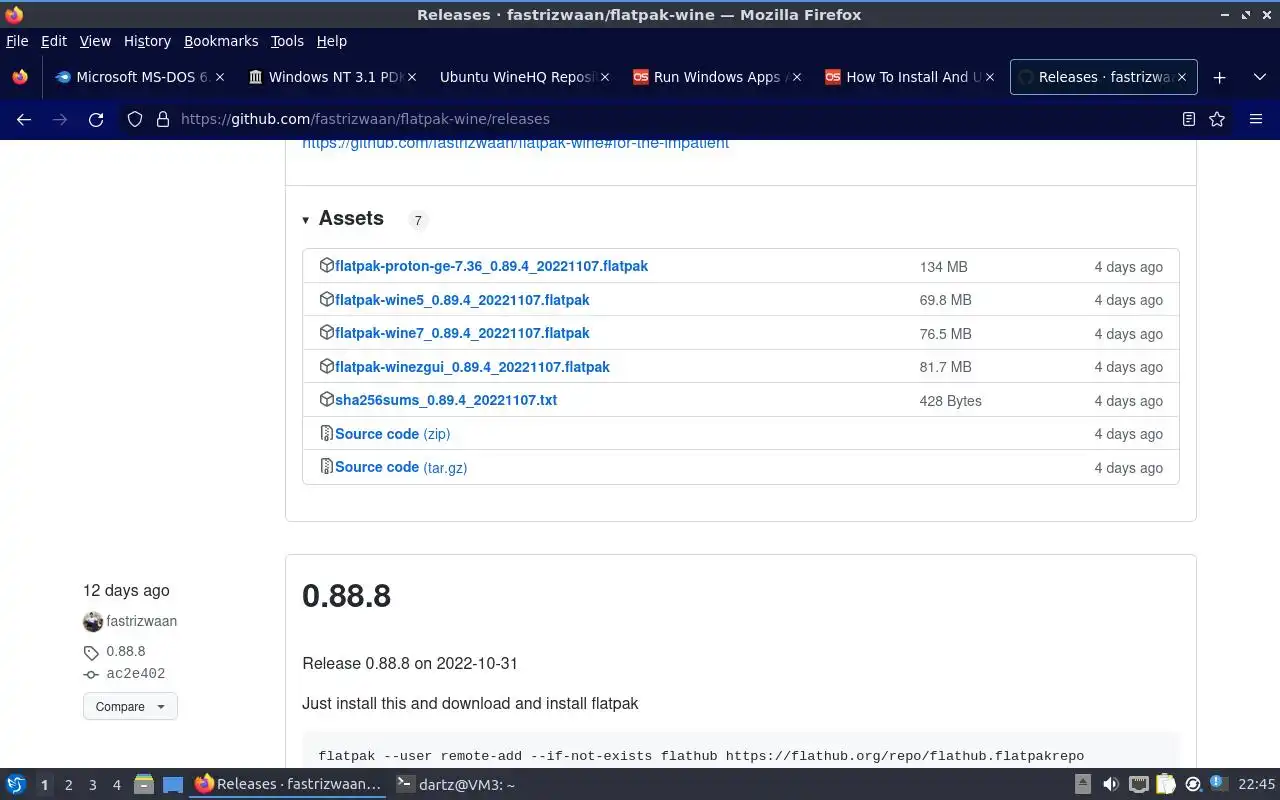Open the list all tabs dropdown
Viewport: 1280px width, 800px height.
pos(1258,77)
